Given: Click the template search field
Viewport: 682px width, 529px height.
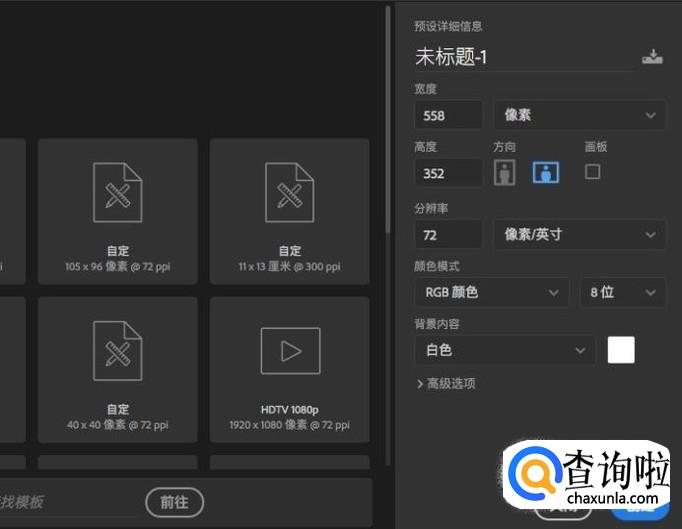Looking at the screenshot, I should point(70,502).
